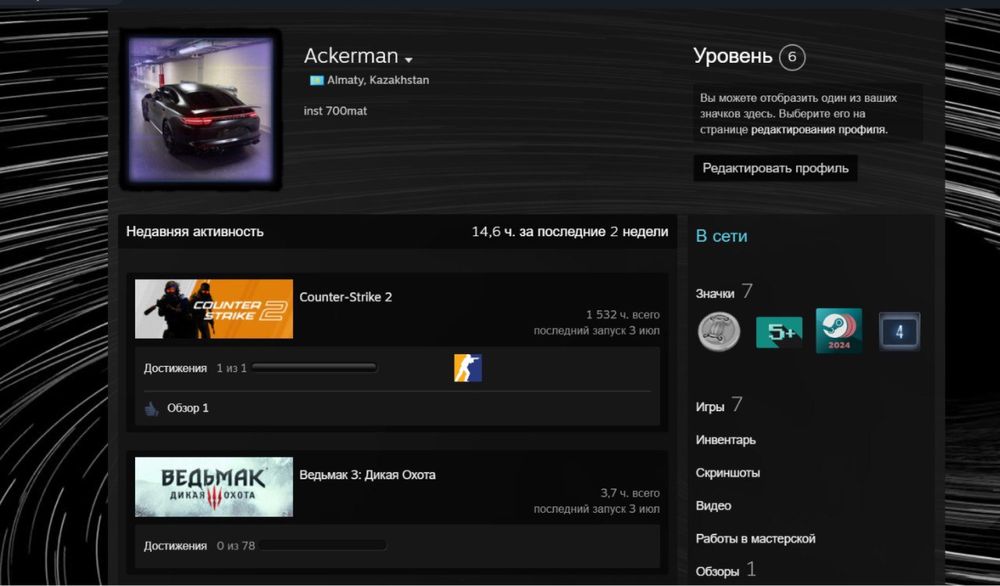This screenshot has width=1000, height=586.
Task: Click the Counter-Strike 2 achievements progress bar
Action: 314,368
